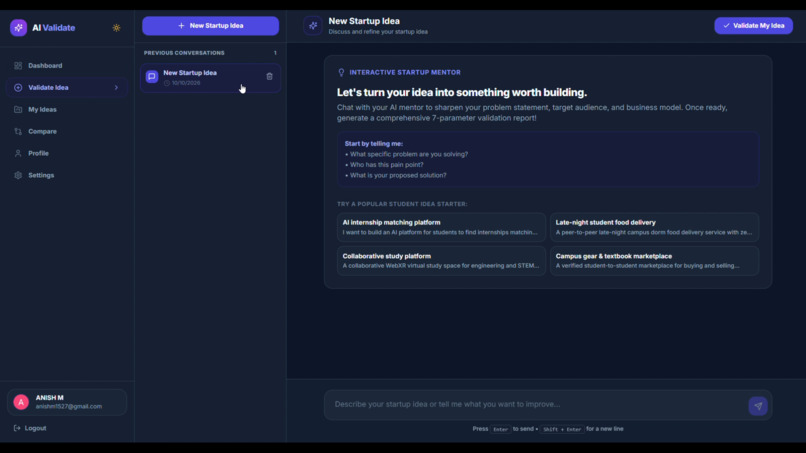Click the Previous Conversations count 1
Viewport: 806px width, 453px height.
click(275, 53)
